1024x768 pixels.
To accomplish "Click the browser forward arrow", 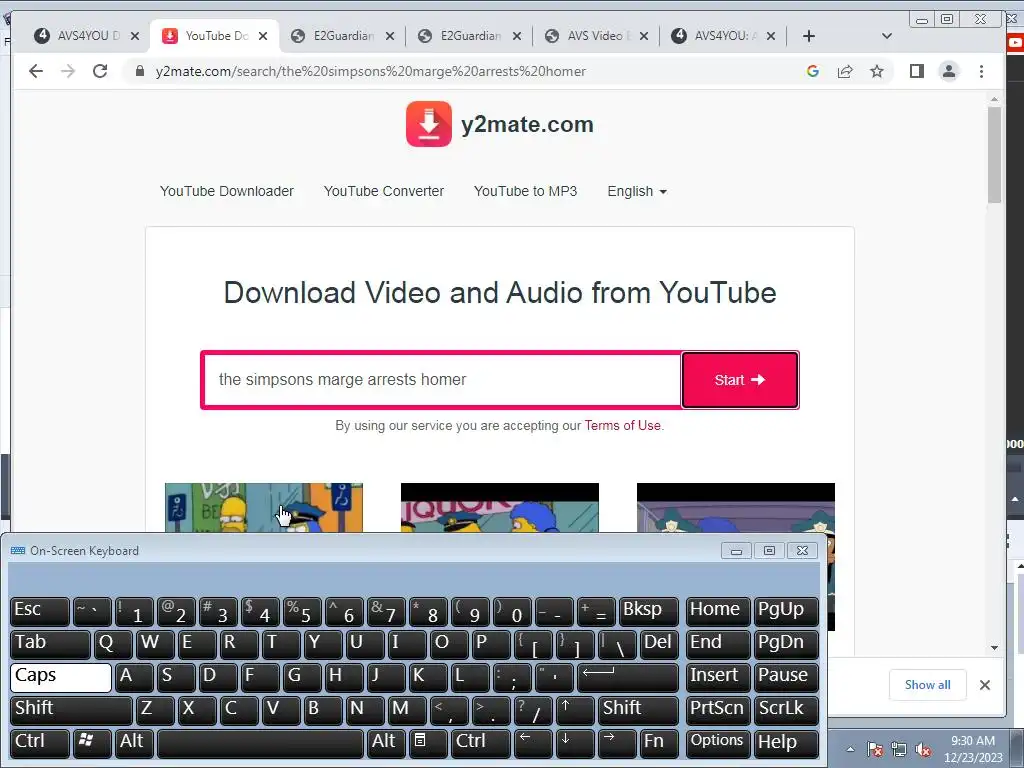I will pos(68,71).
